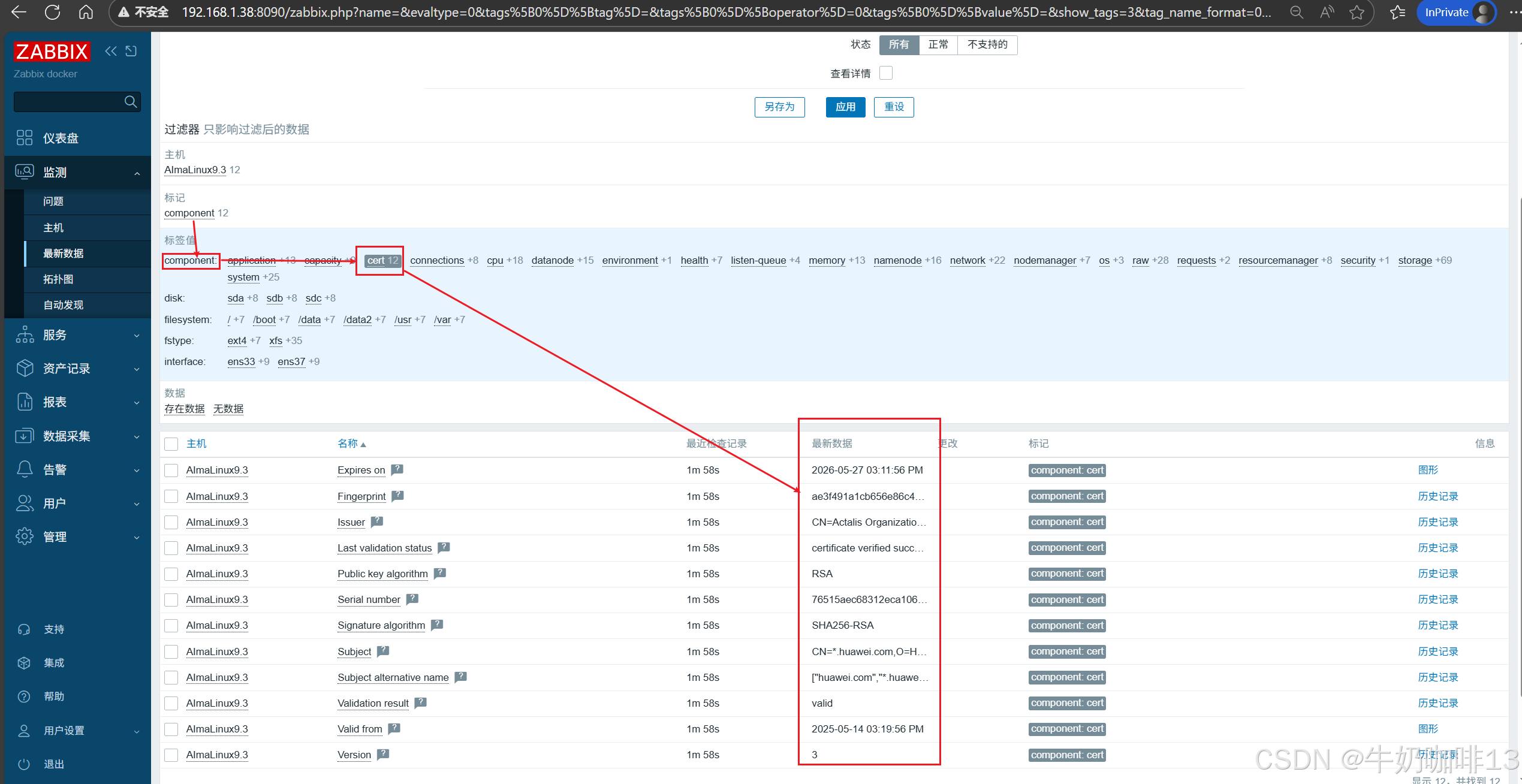The height and width of the screenshot is (784, 1522).
Task: Open the Integrations (集成) cube icon
Action: pyautogui.click(x=24, y=662)
